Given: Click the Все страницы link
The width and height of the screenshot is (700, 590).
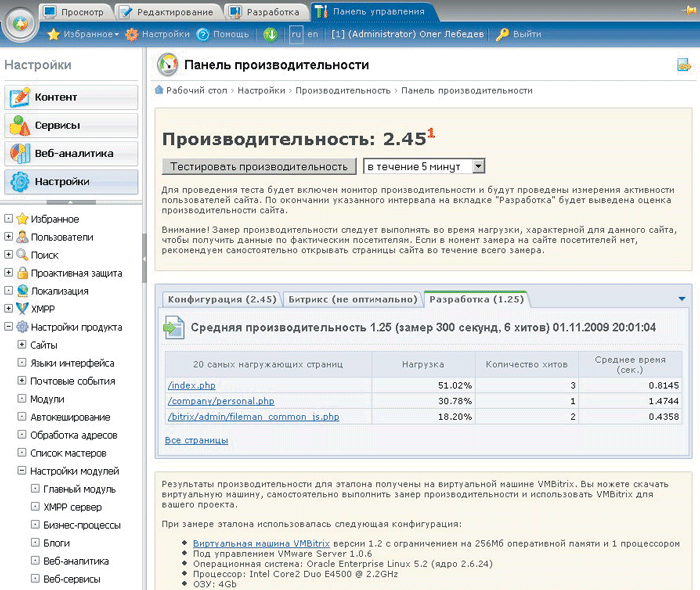Looking at the screenshot, I should [x=195, y=440].
